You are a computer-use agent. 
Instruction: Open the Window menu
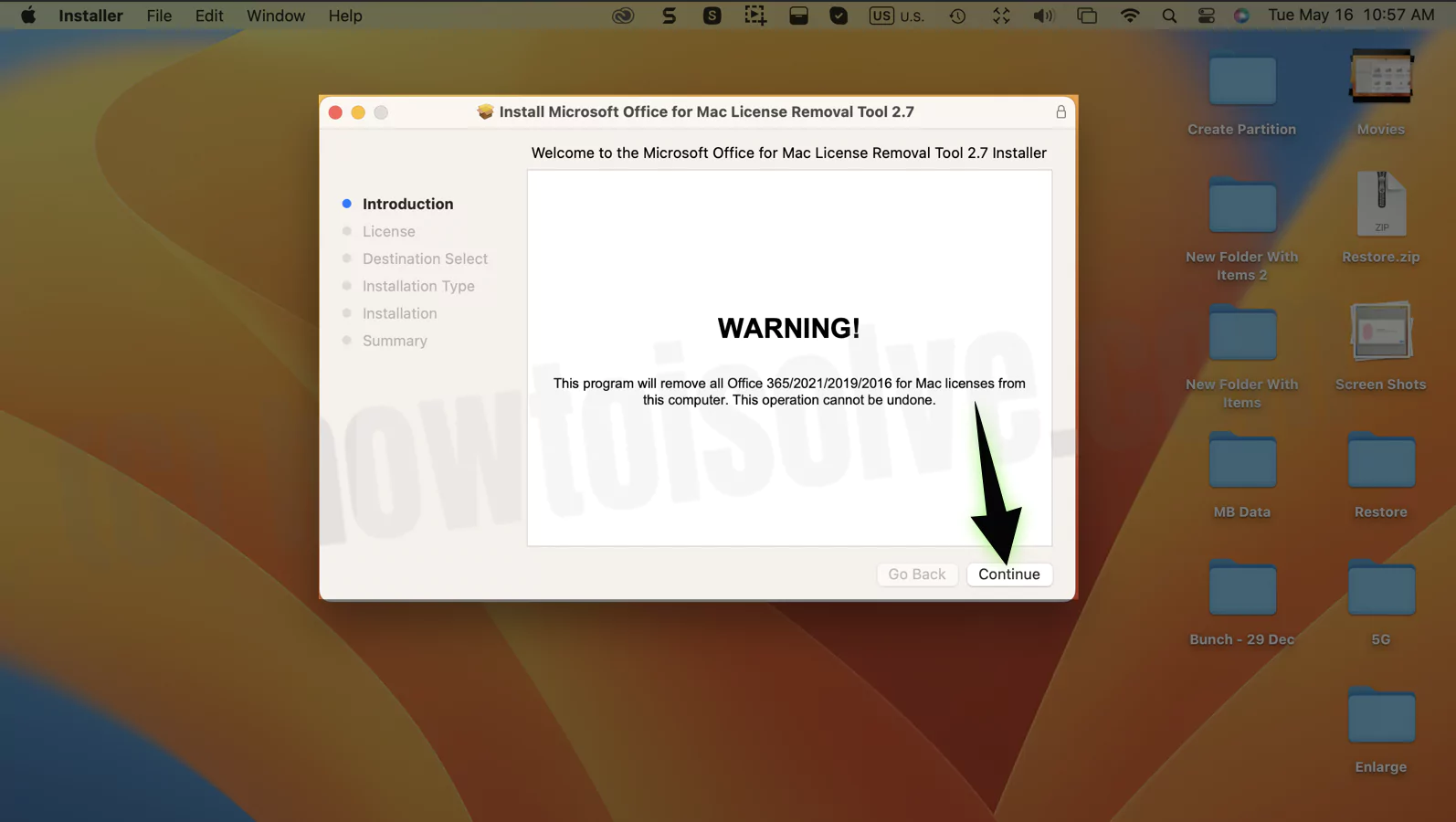(275, 16)
